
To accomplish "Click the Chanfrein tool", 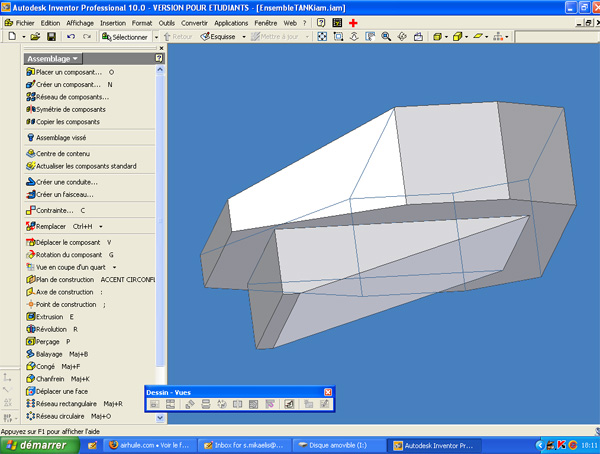I will point(52,379).
